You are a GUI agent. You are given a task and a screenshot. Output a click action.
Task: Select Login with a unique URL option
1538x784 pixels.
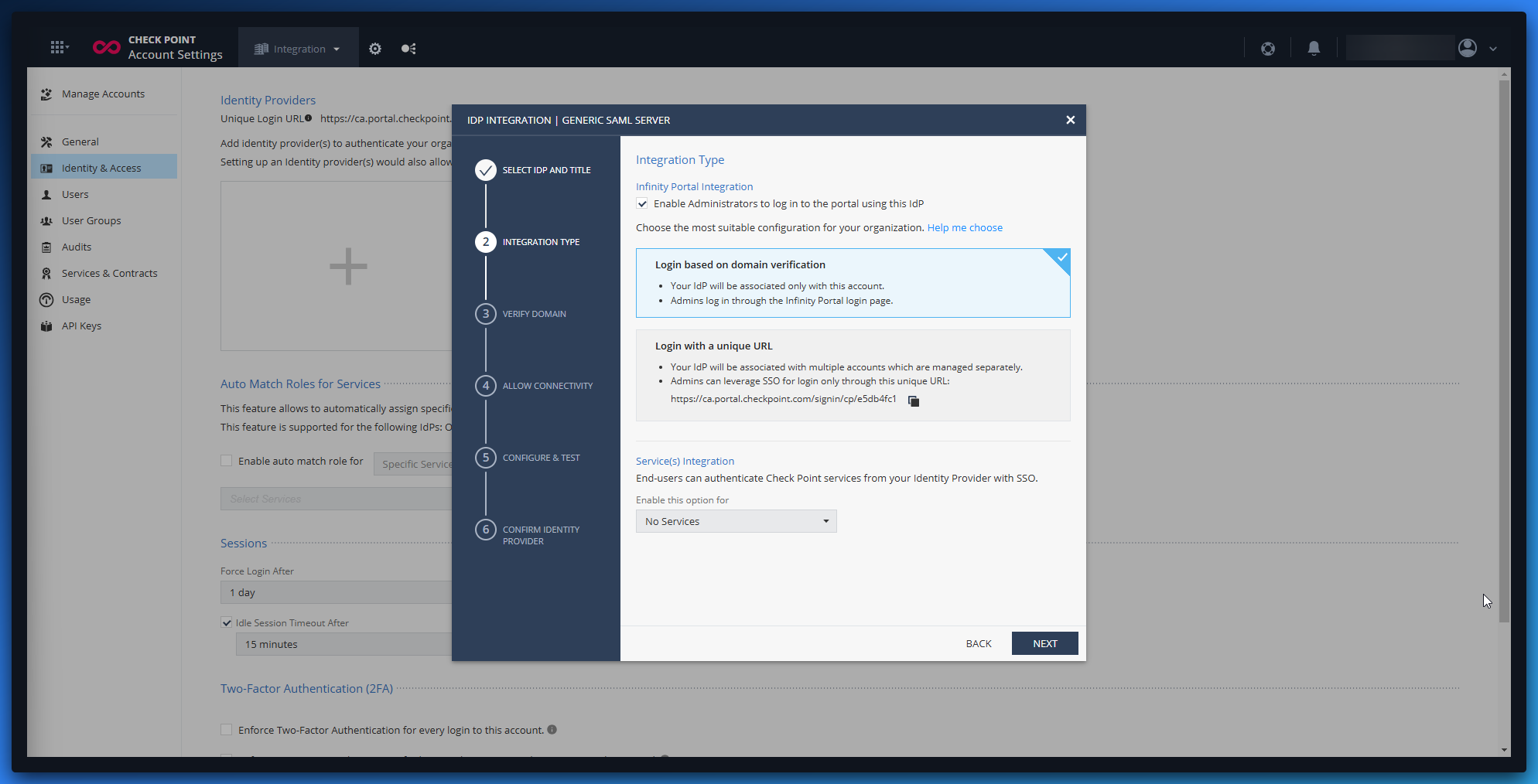[x=853, y=376]
